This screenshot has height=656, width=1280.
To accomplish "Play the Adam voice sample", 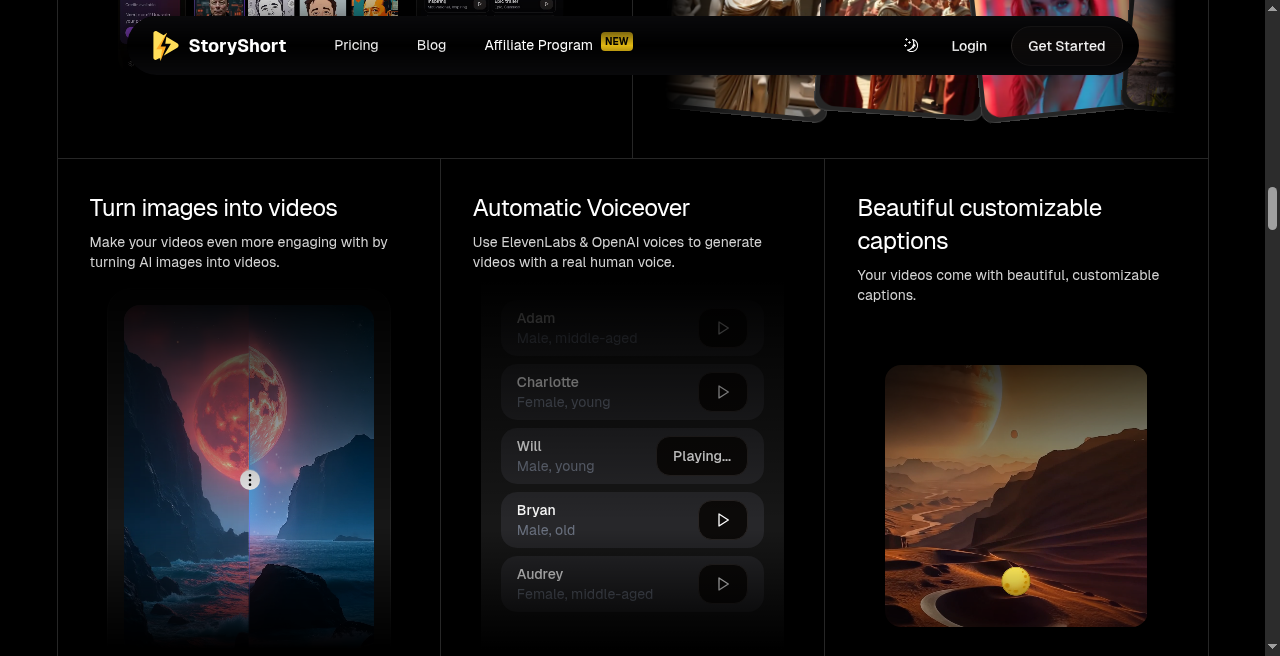I will coord(723,328).
